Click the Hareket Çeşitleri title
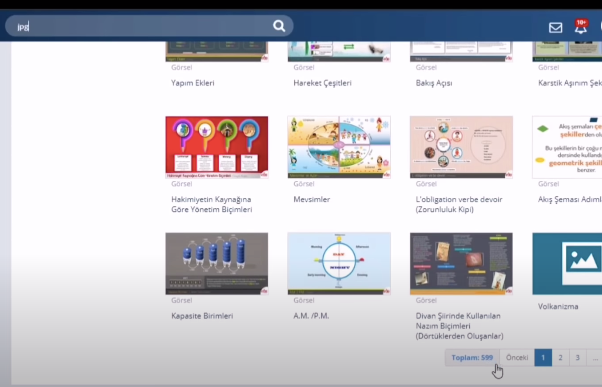Viewport: 602px width, 387px height. click(322, 83)
